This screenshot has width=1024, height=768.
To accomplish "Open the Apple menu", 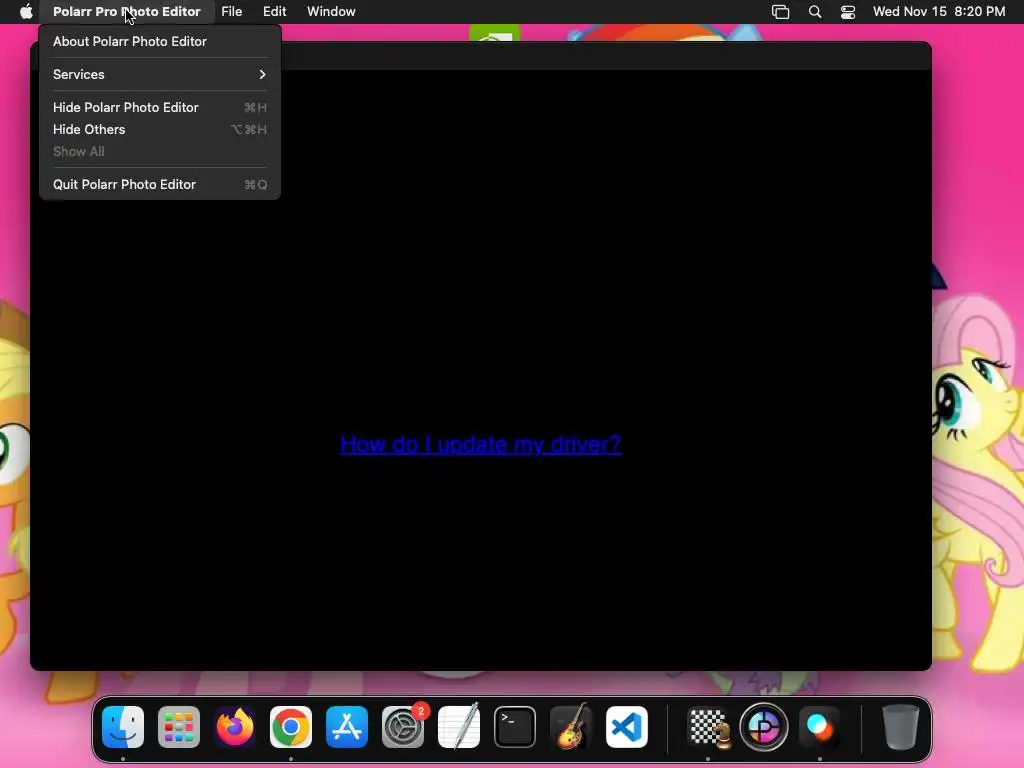I will (x=26, y=12).
